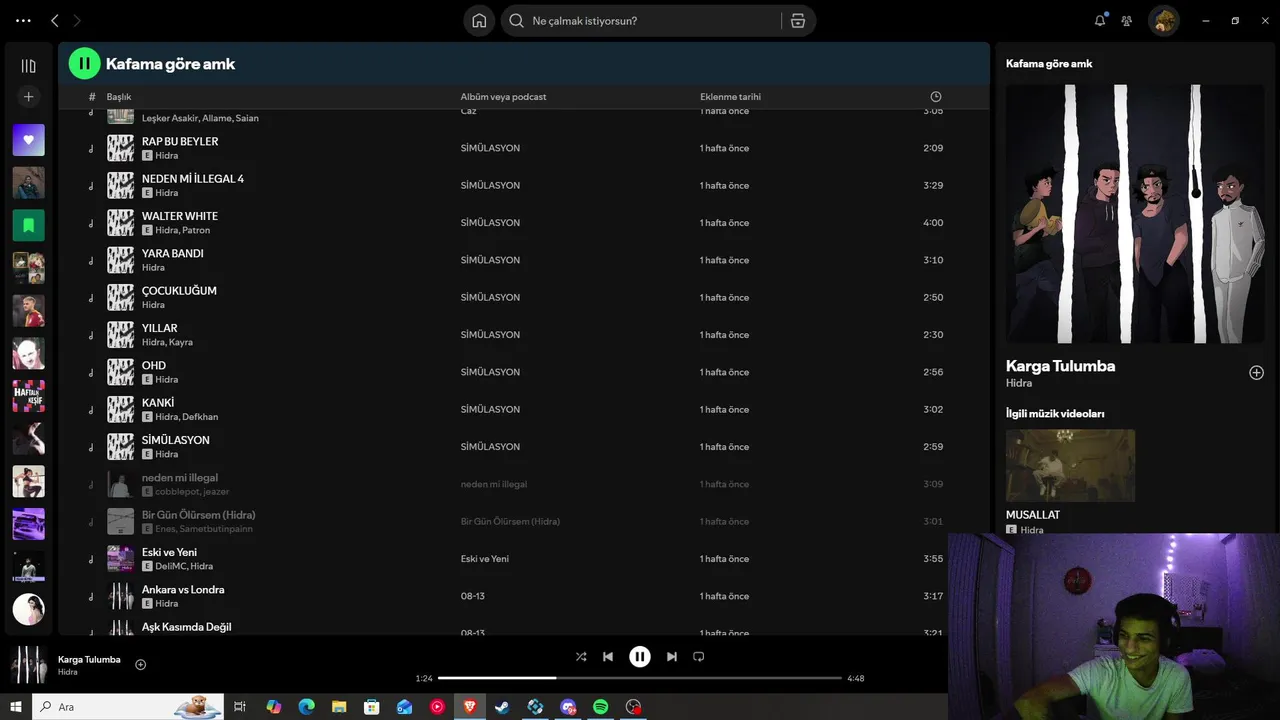Open the notifications bell icon
This screenshot has height=720, width=1280.
point(1100,20)
